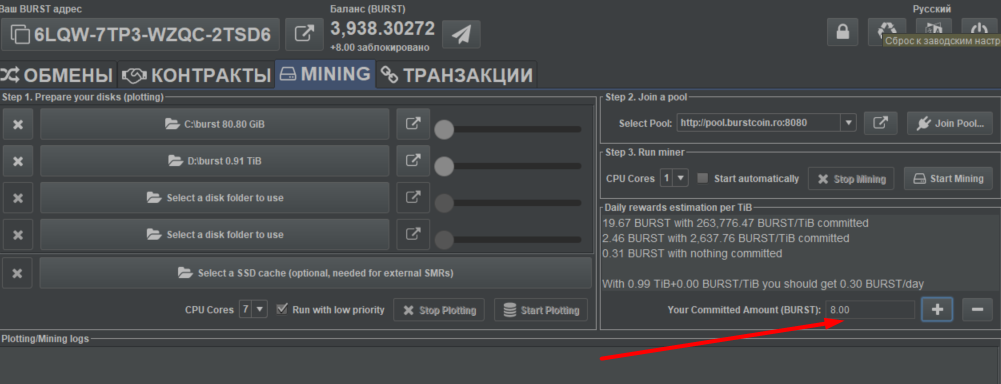Remove the D:\burst 0.91 TiB disk entry
Viewport: 1001px width, 384px height.
click(18, 161)
